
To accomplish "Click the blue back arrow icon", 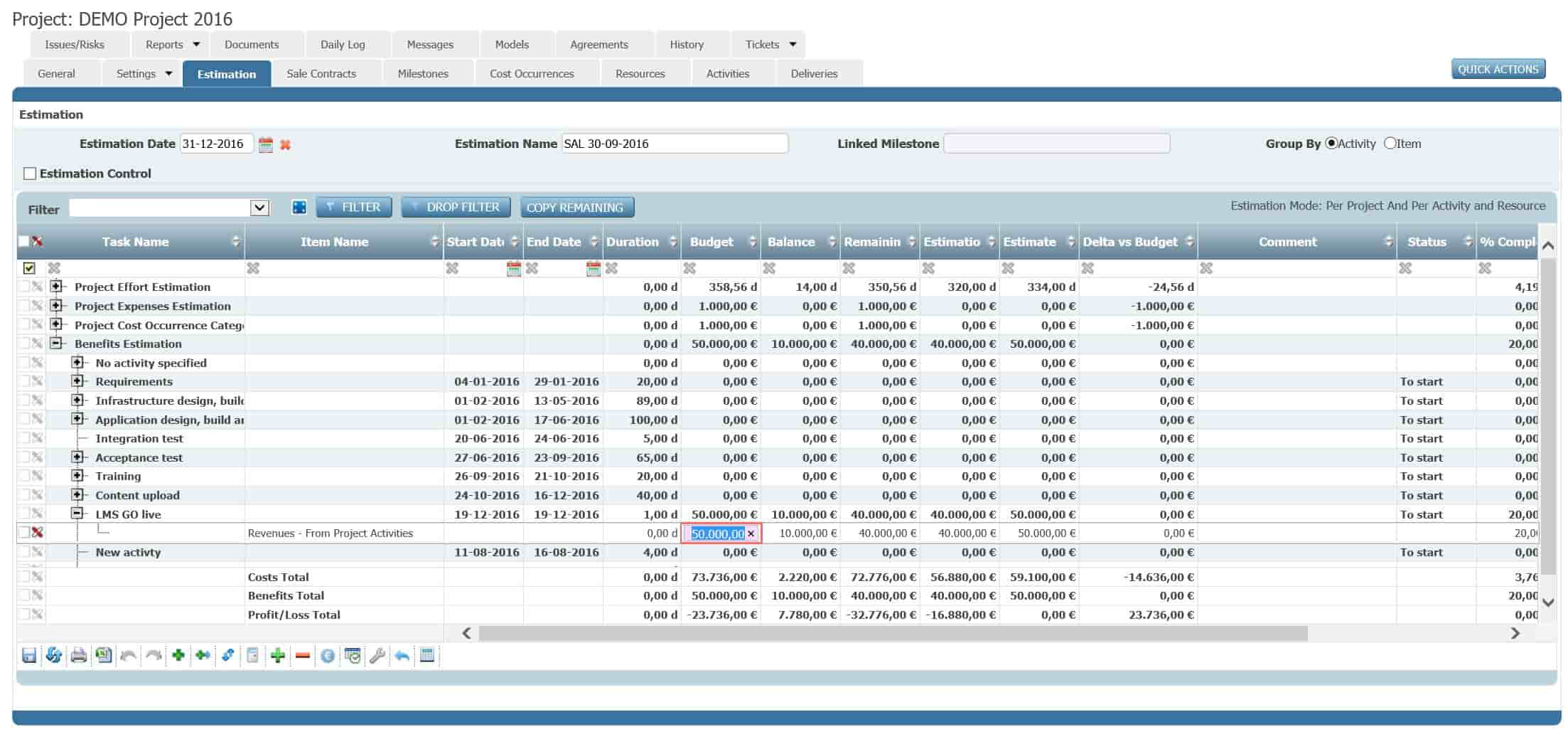I will pos(402,655).
